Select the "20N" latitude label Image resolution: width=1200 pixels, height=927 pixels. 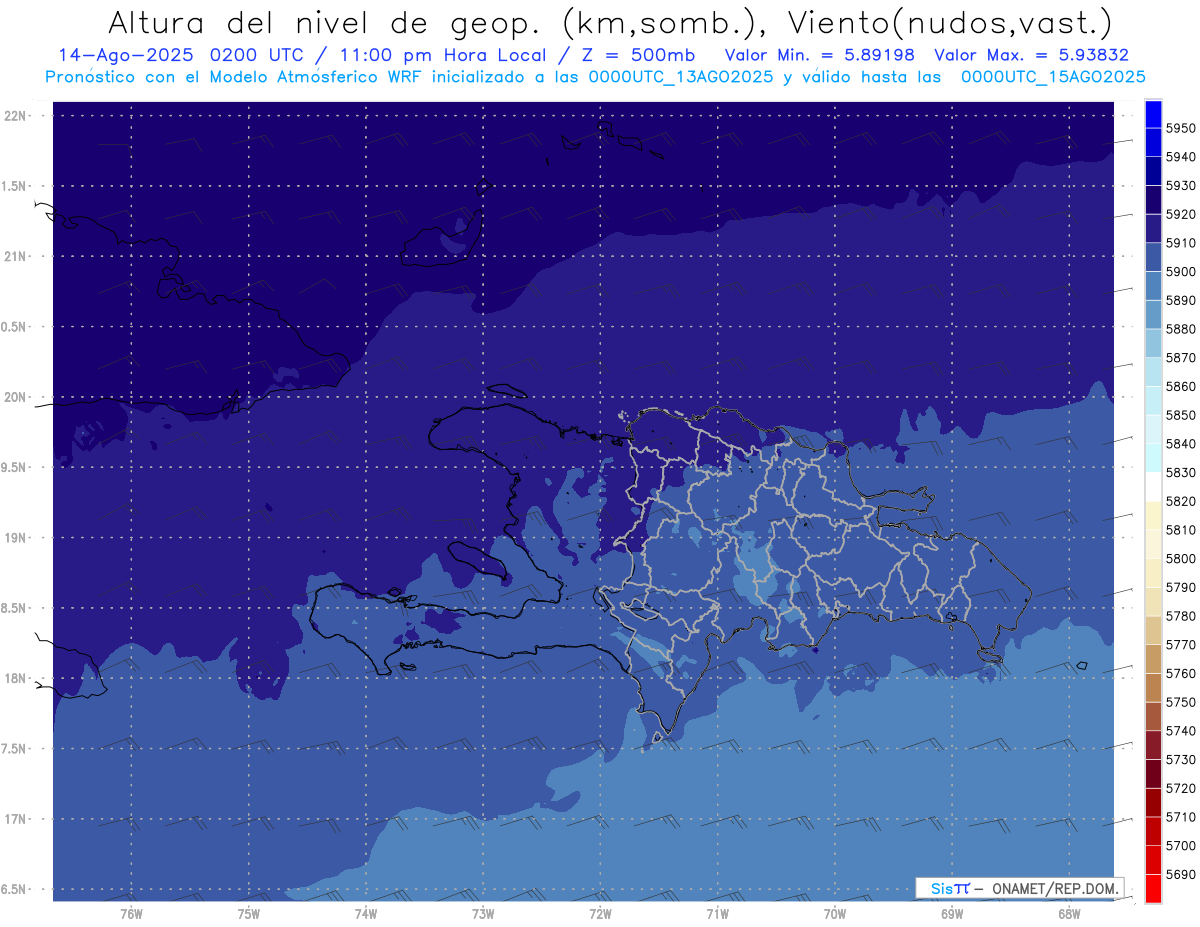(16, 397)
